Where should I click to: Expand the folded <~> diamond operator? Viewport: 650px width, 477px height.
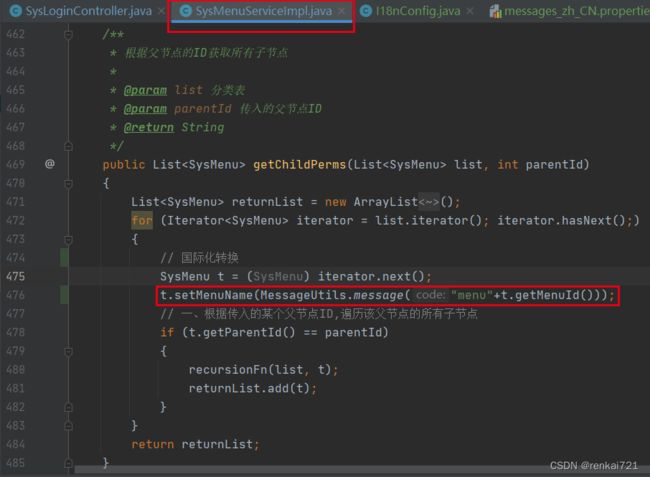(429, 202)
